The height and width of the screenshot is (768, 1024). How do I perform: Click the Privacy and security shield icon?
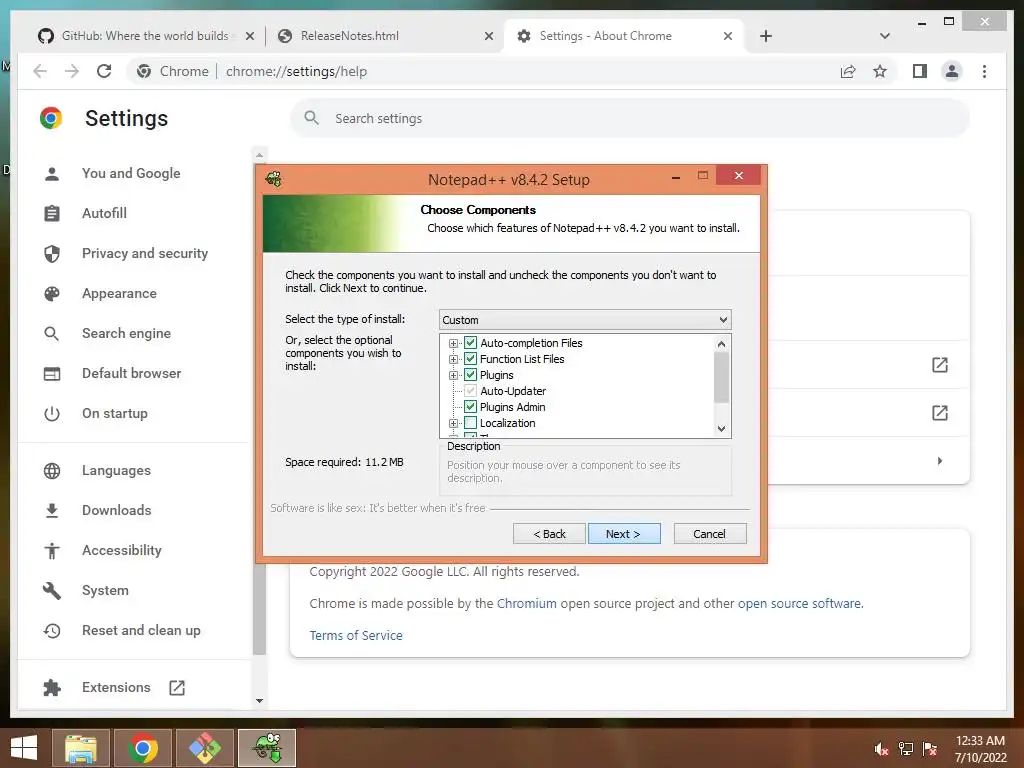[52, 253]
